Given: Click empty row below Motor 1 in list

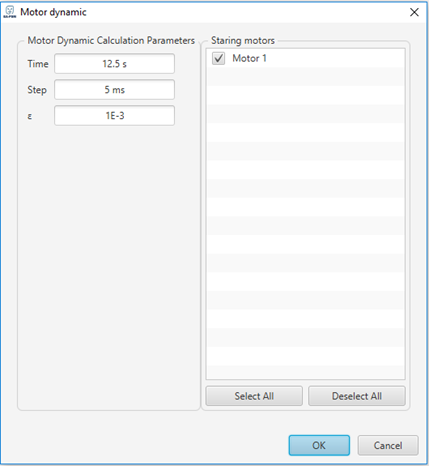Looking at the screenshot, I should (306, 77).
